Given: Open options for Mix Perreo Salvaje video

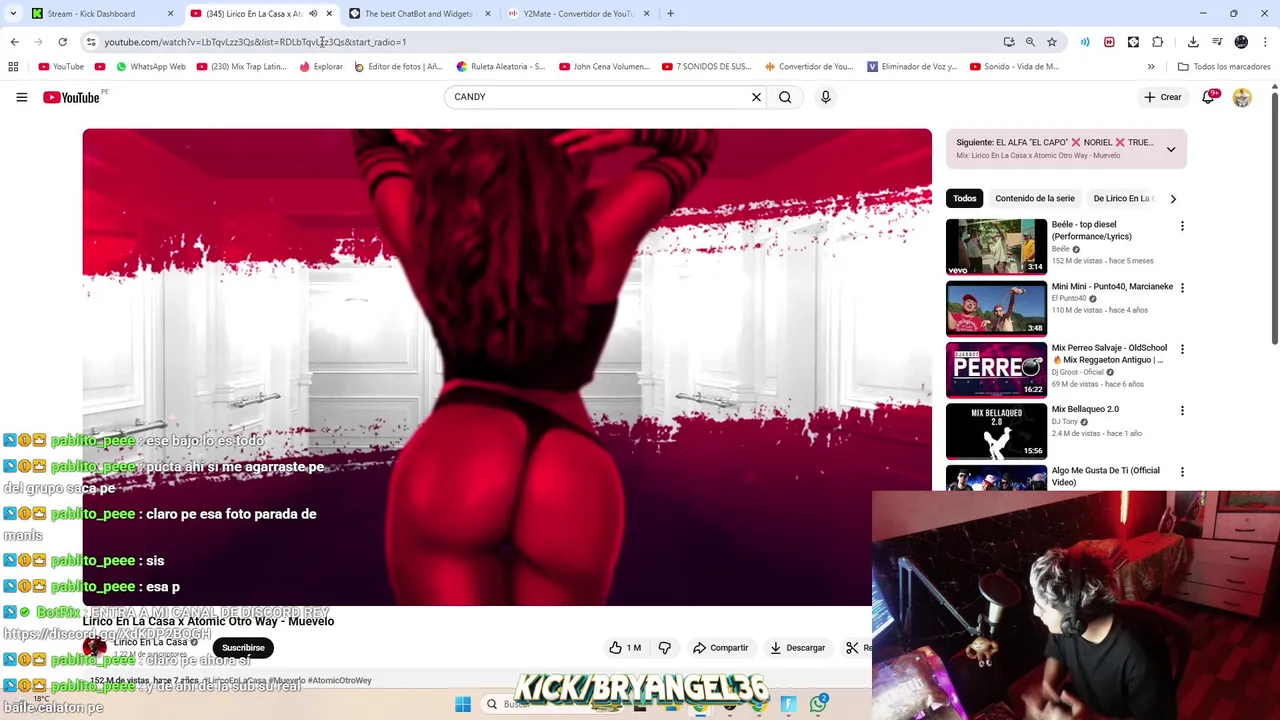Looking at the screenshot, I should tap(1182, 350).
